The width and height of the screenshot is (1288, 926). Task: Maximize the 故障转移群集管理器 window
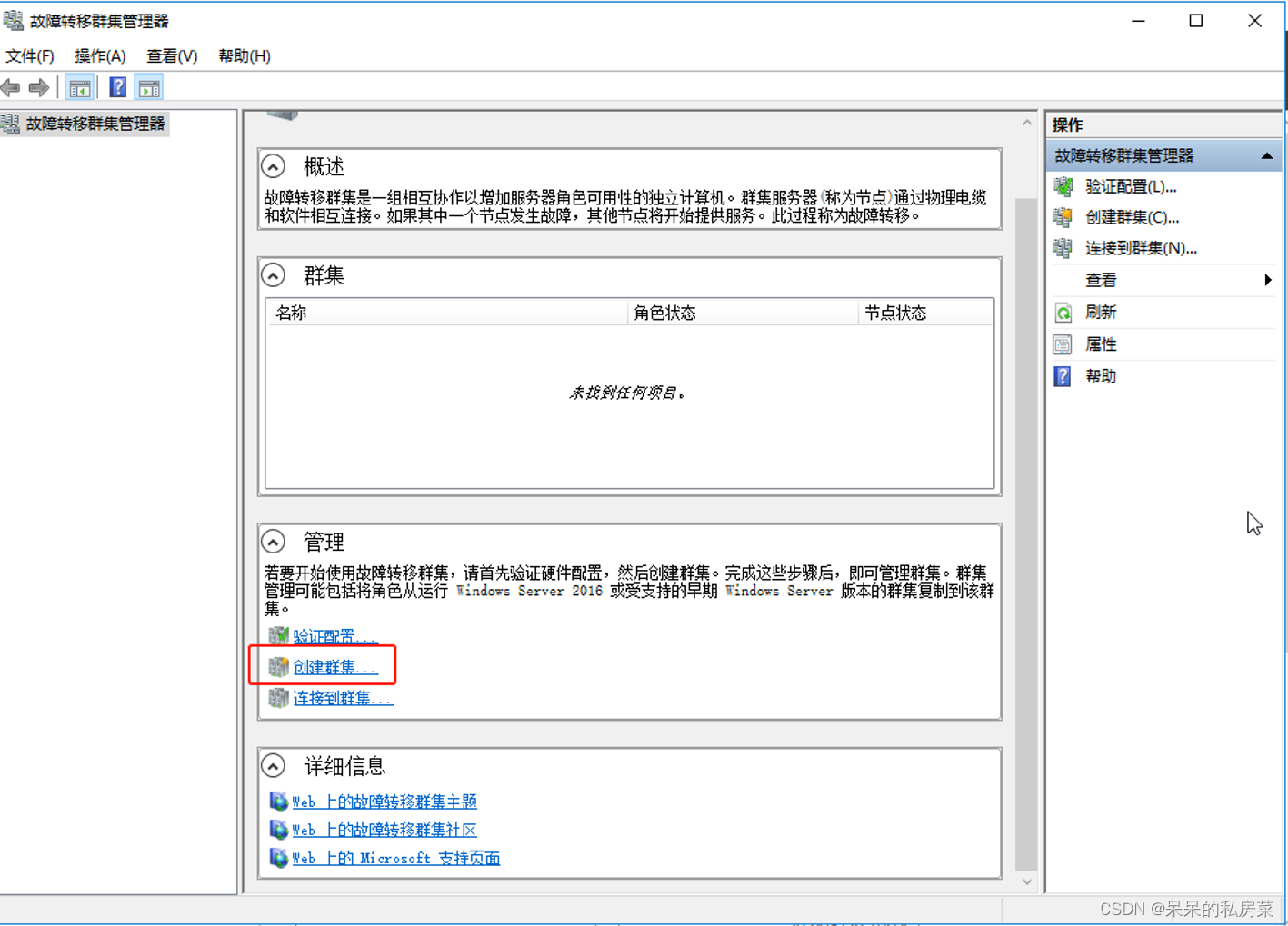(1196, 20)
